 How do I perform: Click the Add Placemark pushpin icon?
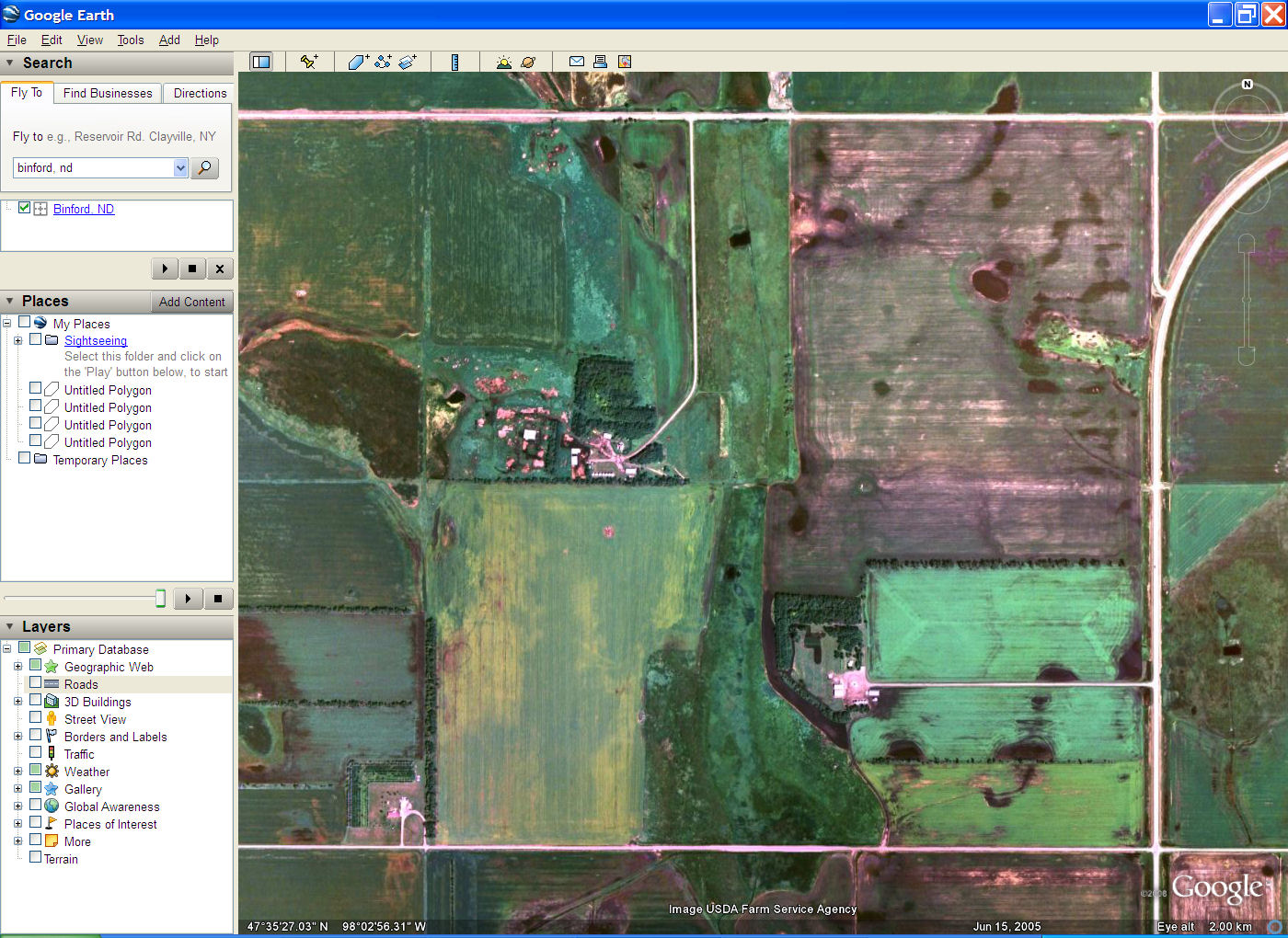click(x=309, y=62)
